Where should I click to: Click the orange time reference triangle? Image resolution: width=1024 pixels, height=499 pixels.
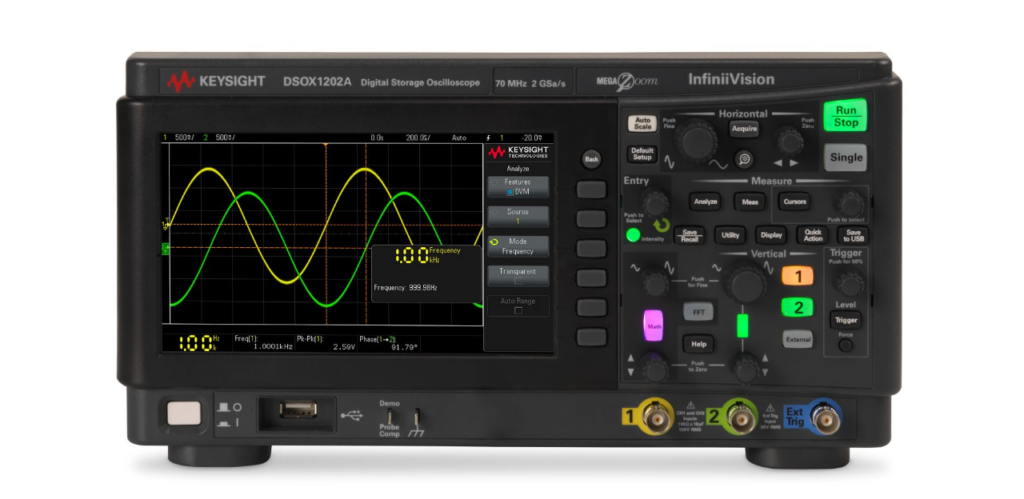[x=325, y=143]
